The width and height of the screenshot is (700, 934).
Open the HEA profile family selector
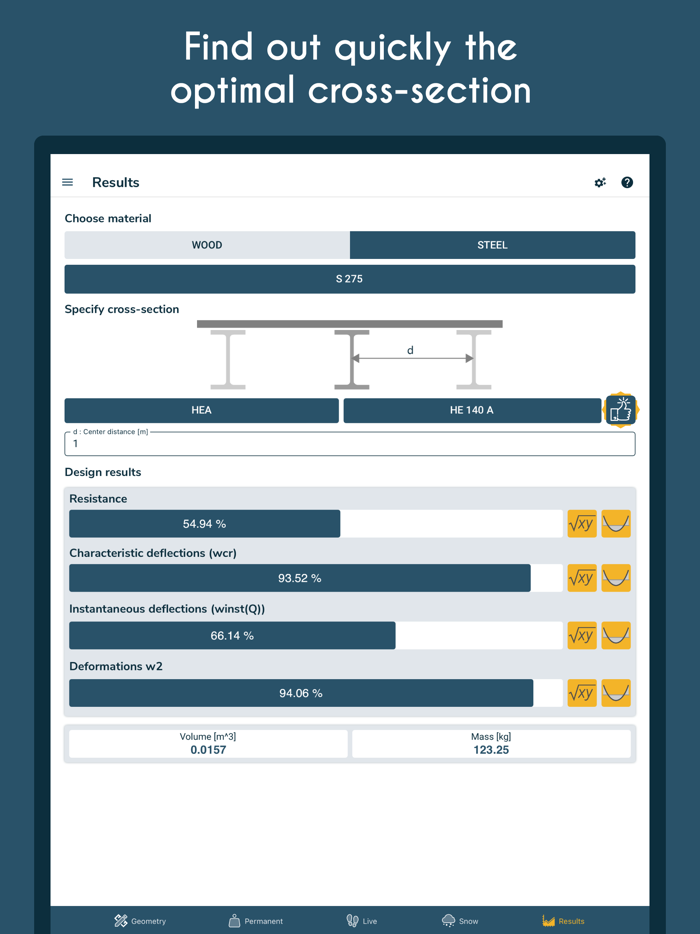click(x=201, y=410)
